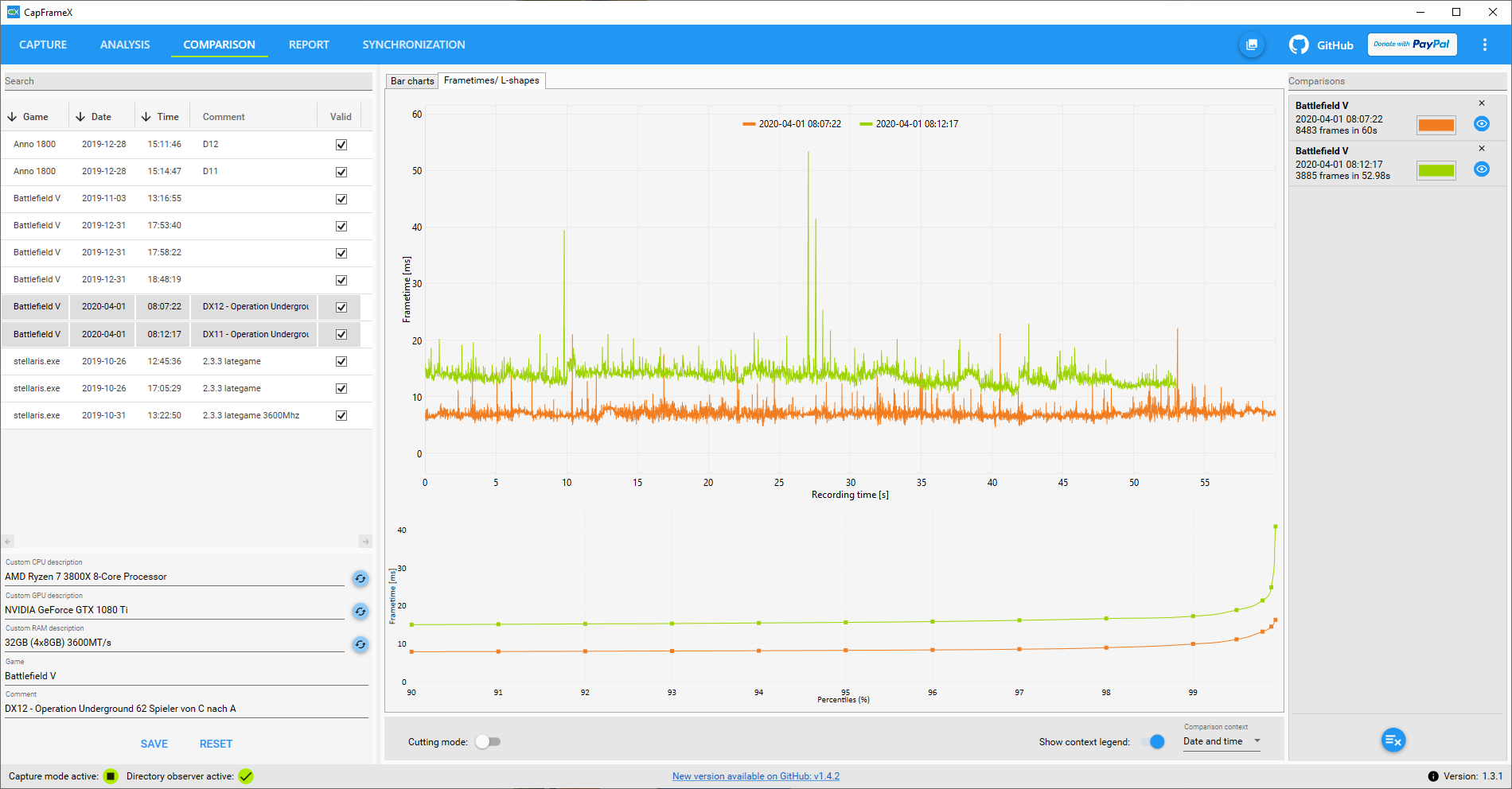Screen dimensions: 1512x789
Task: Refresh the custom RAM description
Action: tap(360, 644)
